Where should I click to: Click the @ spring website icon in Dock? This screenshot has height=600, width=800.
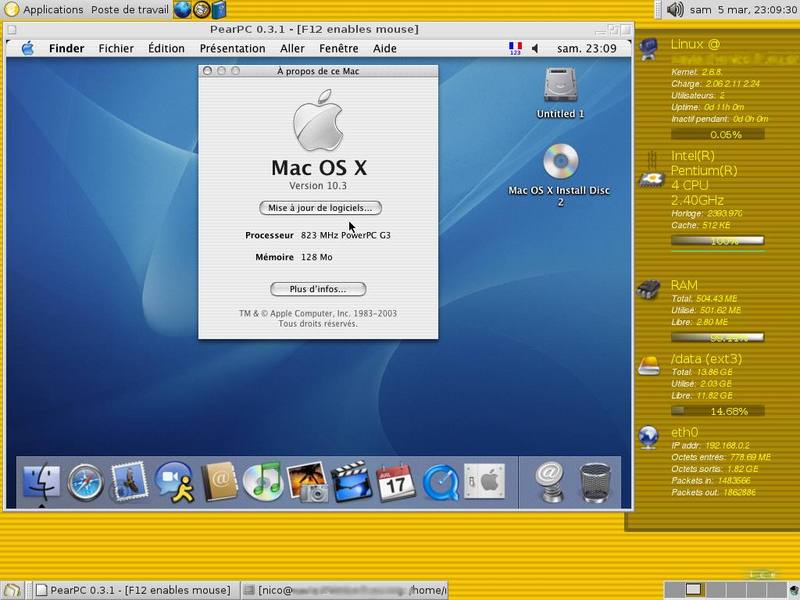point(549,482)
